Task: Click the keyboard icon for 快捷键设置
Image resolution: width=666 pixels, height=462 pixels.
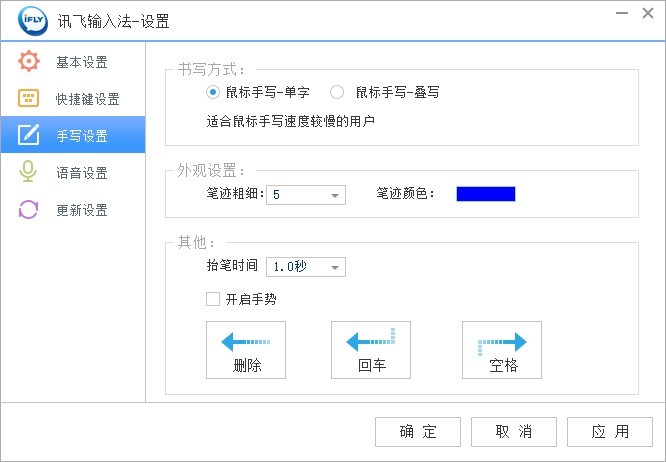Action: click(28, 98)
